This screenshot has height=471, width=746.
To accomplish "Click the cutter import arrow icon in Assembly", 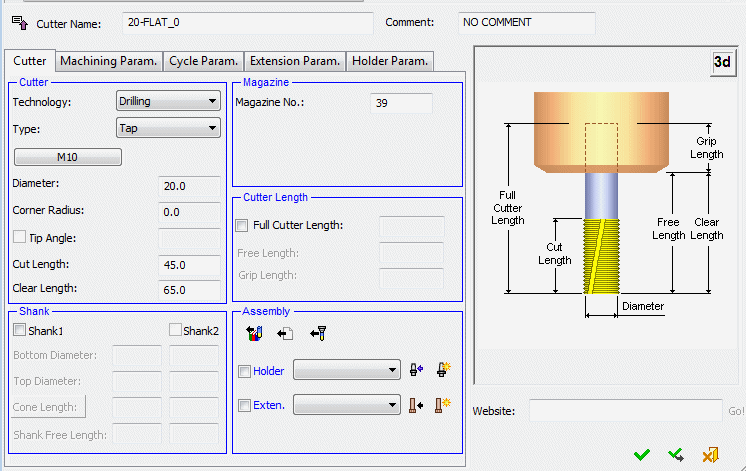I will [319, 333].
